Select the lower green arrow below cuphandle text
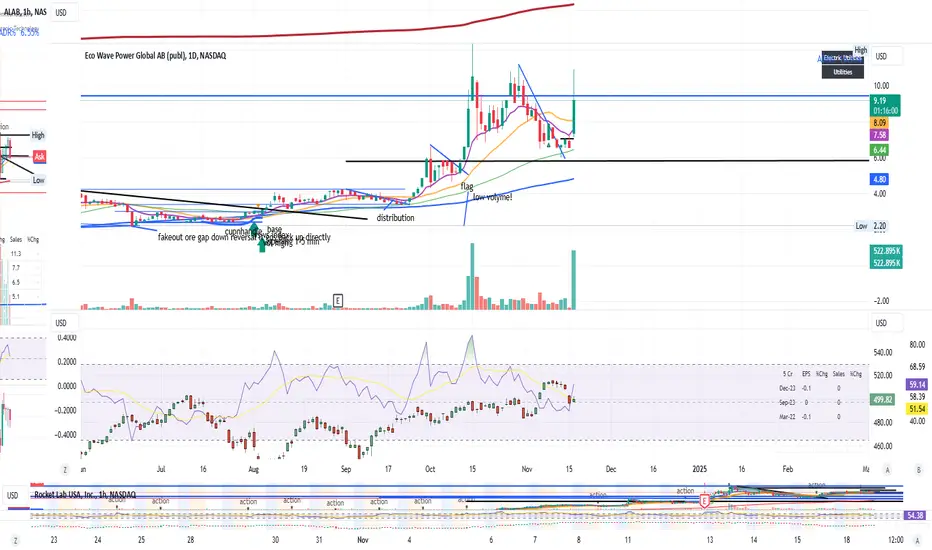The width and height of the screenshot is (932, 550). tap(262, 244)
